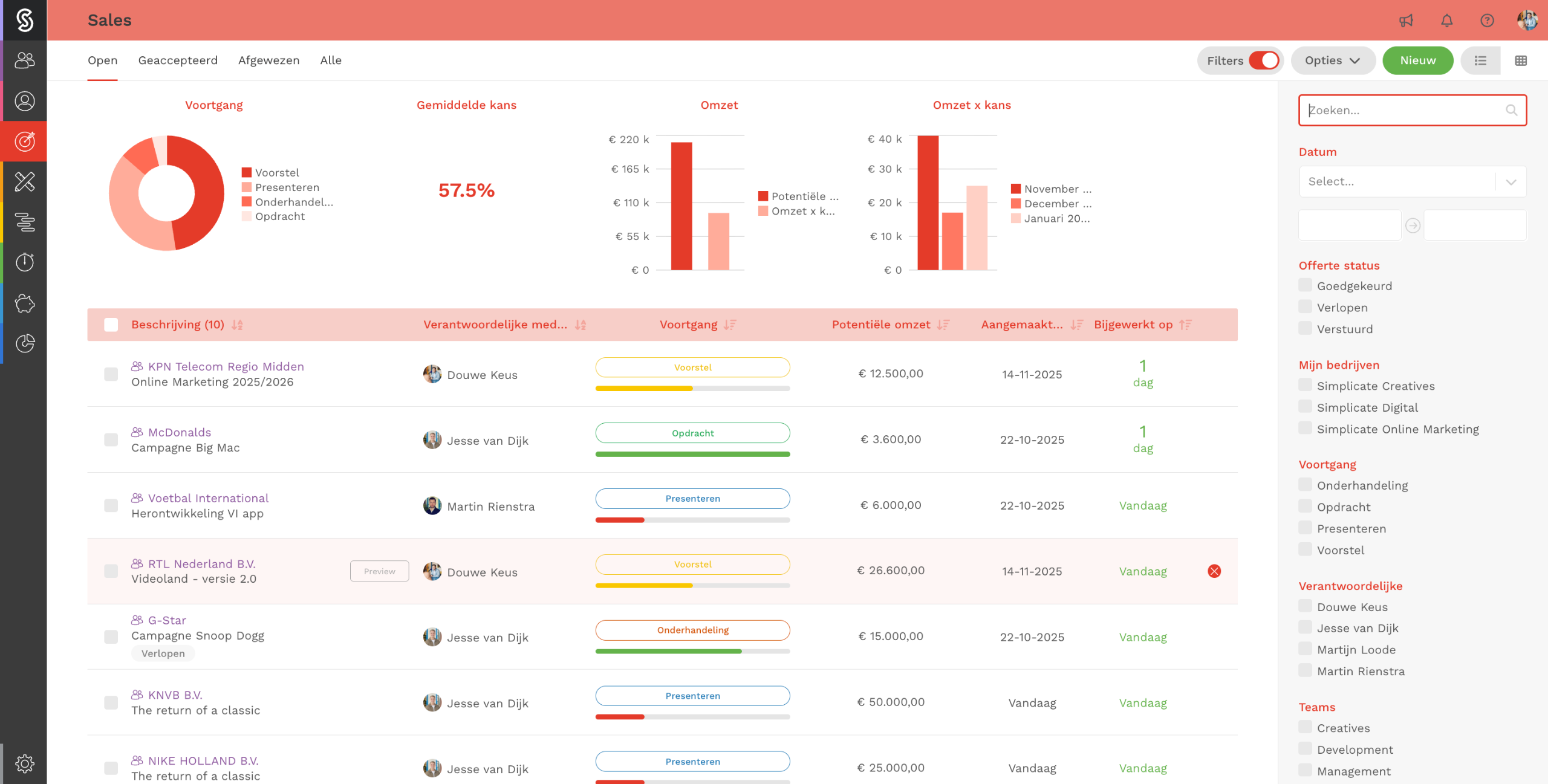The width and height of the screenshot is (1548, 784).
Task: Select the KPN Telecom row checkbox
Action: point(111,374)
